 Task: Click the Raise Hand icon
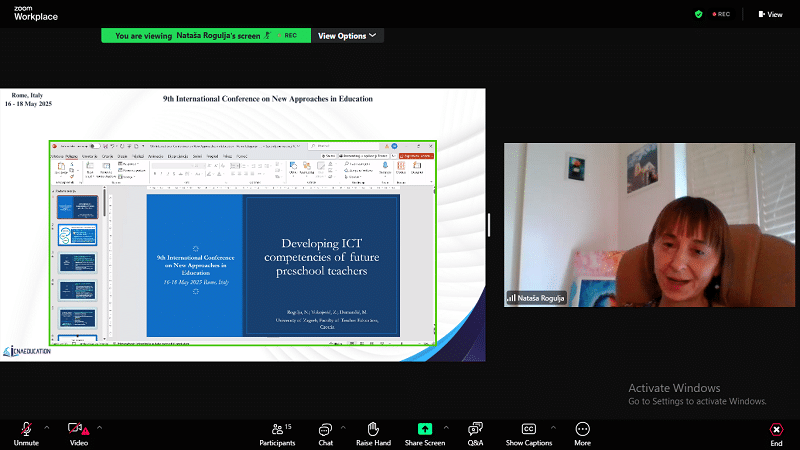tap(372, 429)
